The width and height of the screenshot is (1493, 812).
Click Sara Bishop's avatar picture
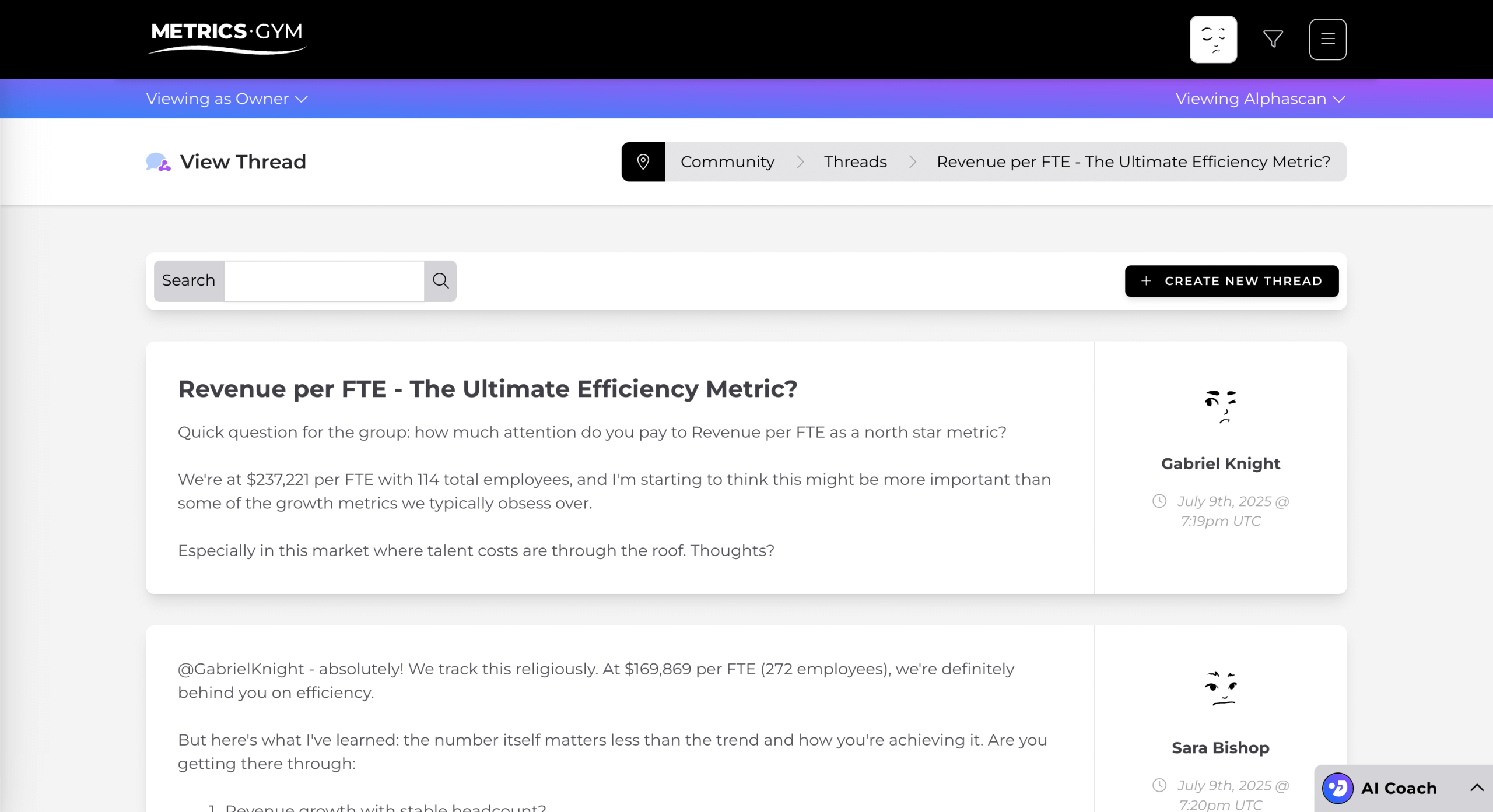pos(1220,689)
